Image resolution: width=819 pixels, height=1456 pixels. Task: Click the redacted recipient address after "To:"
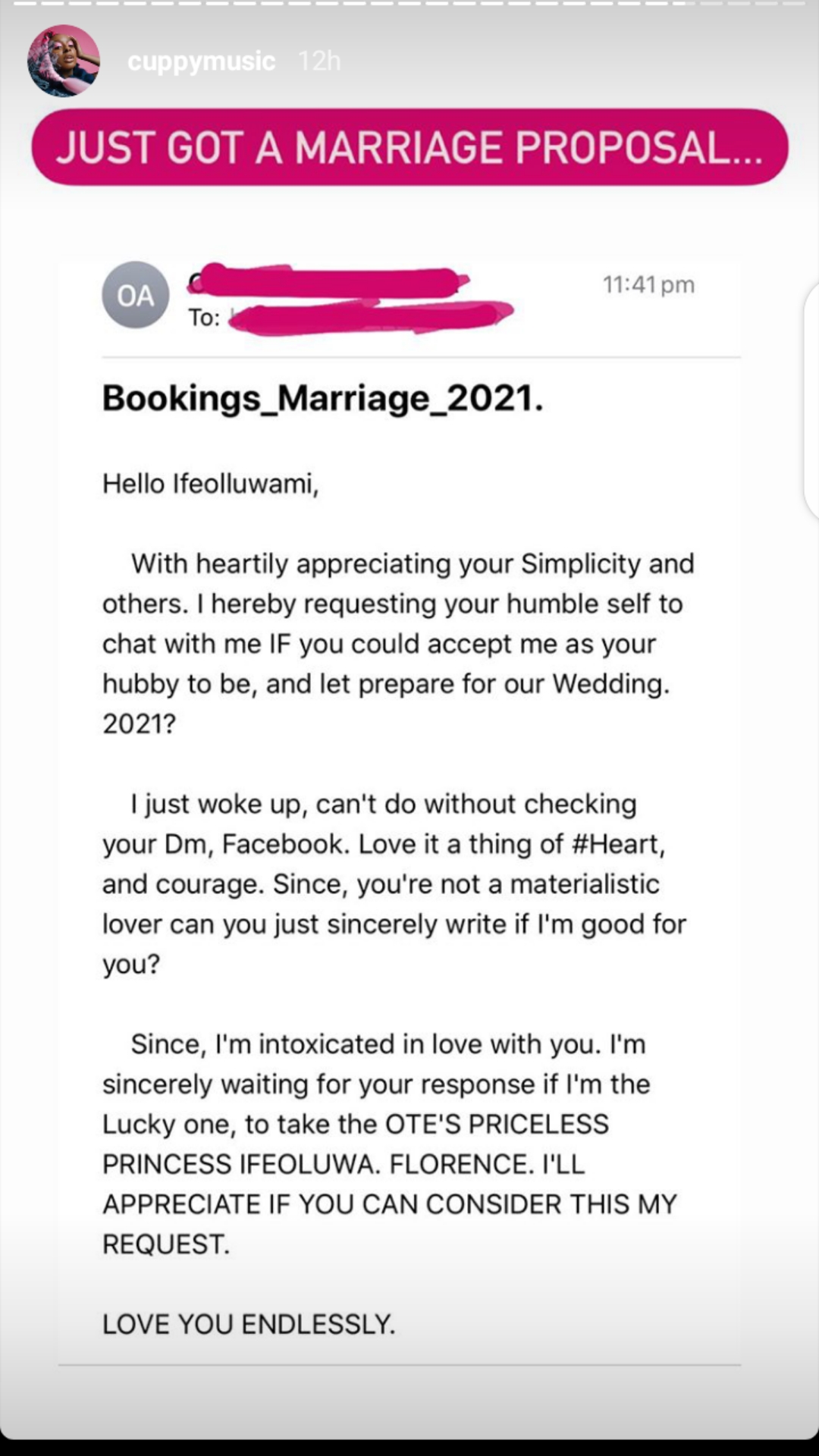pyautogui.click(x=372, y=316)
